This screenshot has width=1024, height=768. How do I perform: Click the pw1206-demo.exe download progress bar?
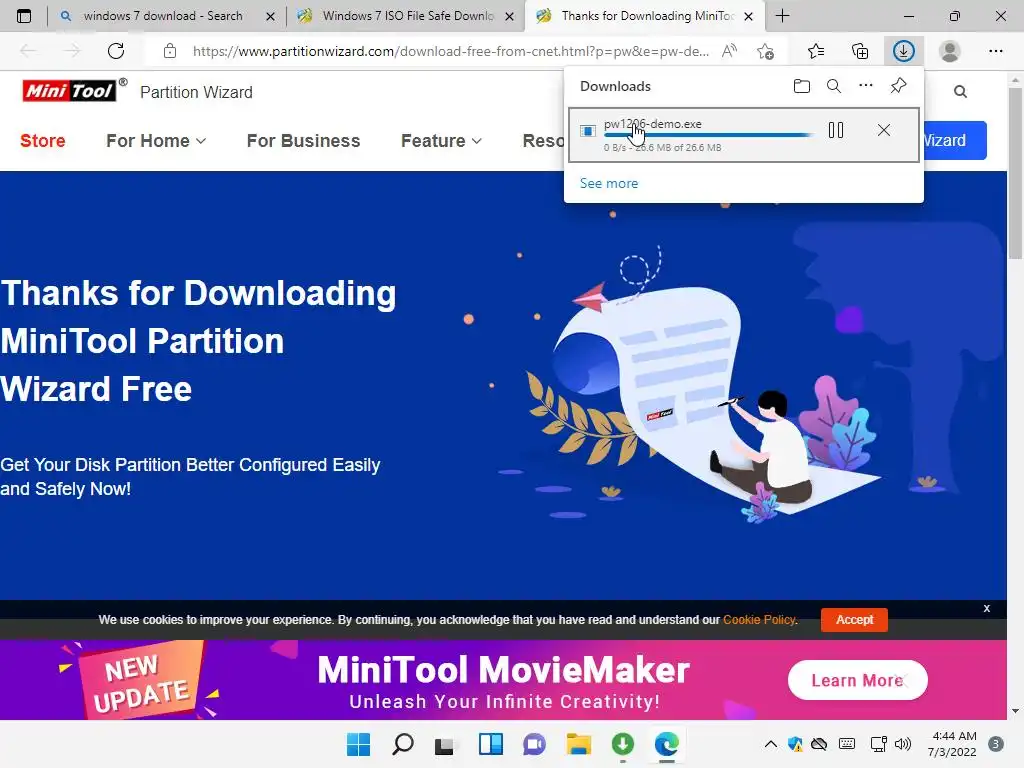[x=709, y=135]
